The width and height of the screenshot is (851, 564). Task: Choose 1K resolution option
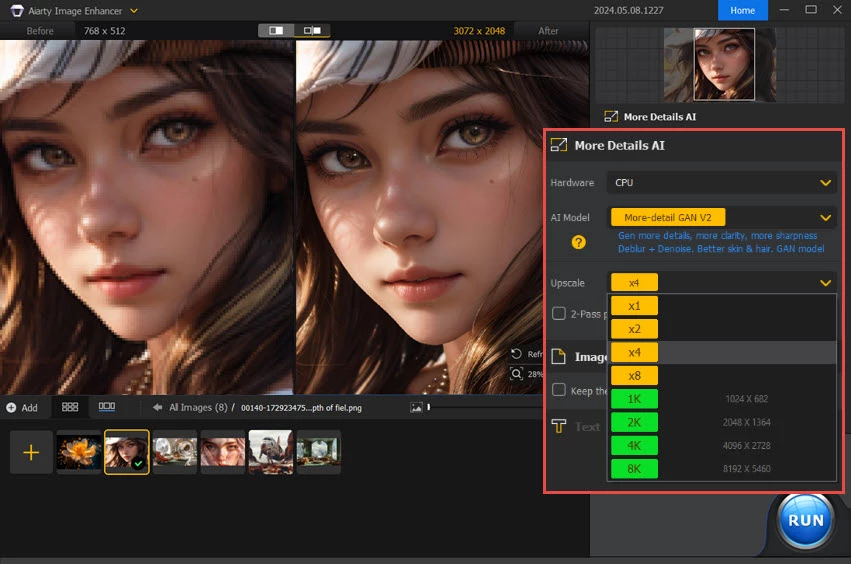pos(634,399)
